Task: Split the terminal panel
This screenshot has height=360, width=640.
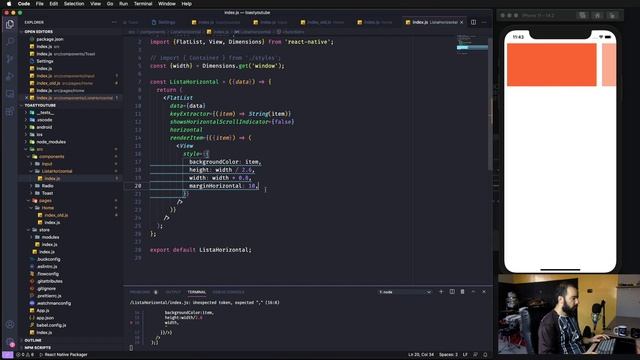Action: point(452,292)
